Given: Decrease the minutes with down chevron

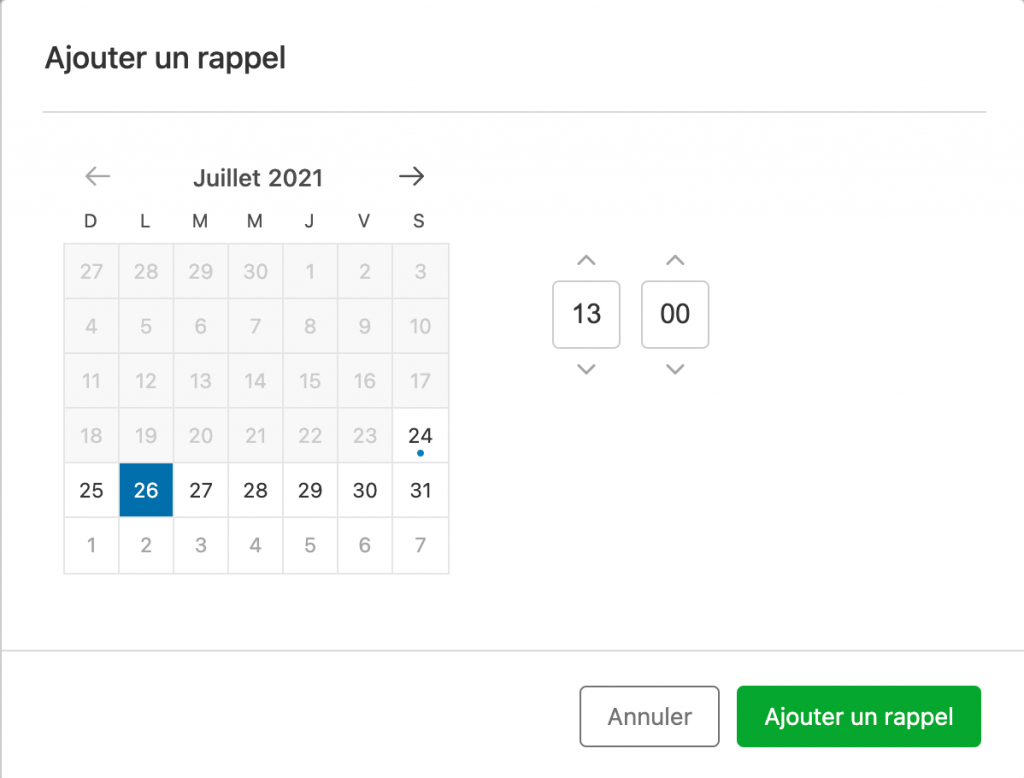Looking at the screenshot, I should pyautogui.click(x=675, y=369).
